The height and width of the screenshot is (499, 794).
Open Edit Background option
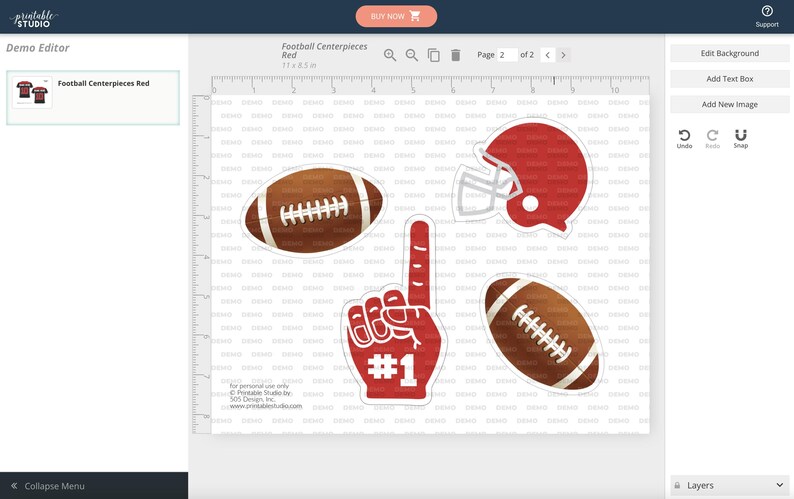point(730,53)
